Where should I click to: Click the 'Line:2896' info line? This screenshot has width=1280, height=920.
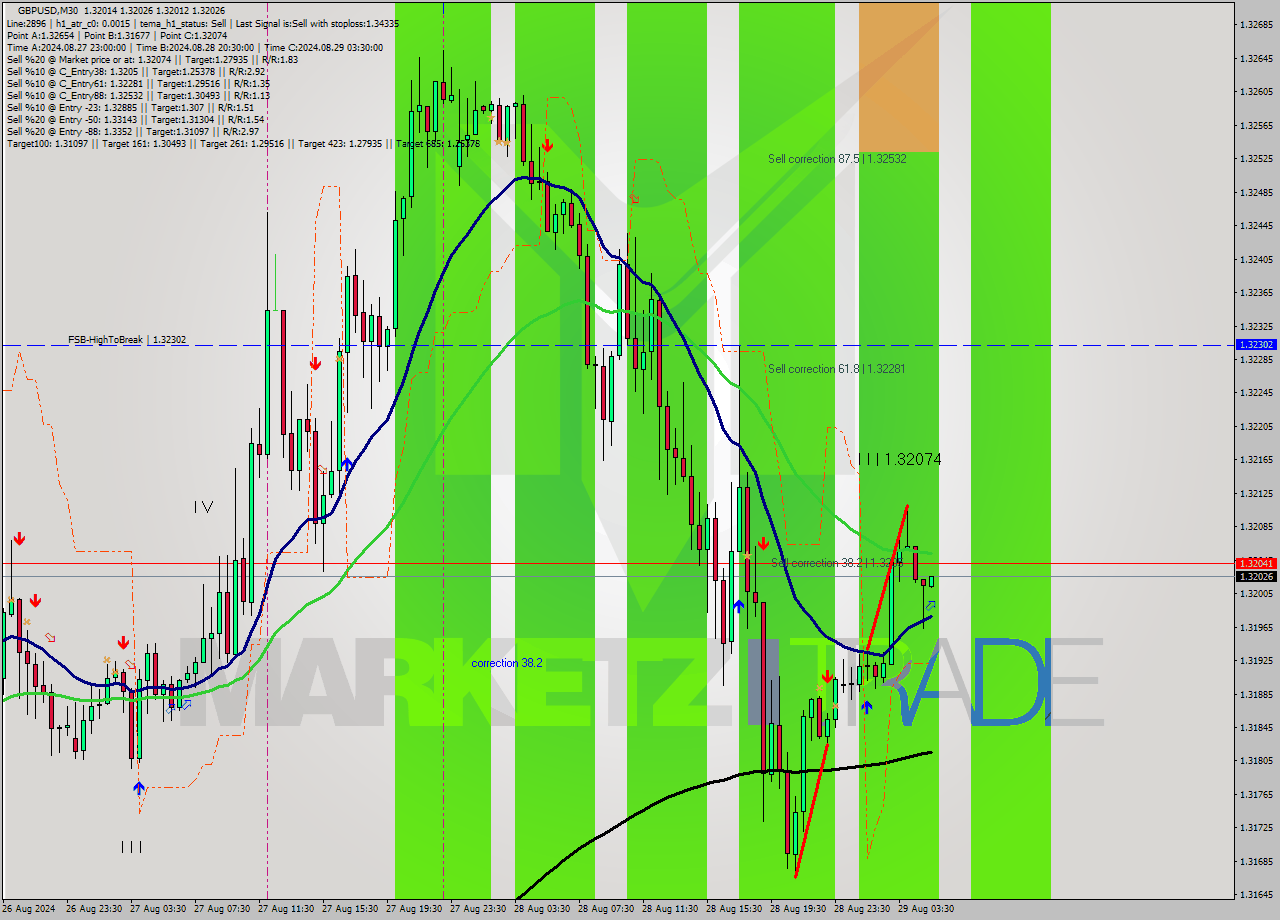pos(202,22)
